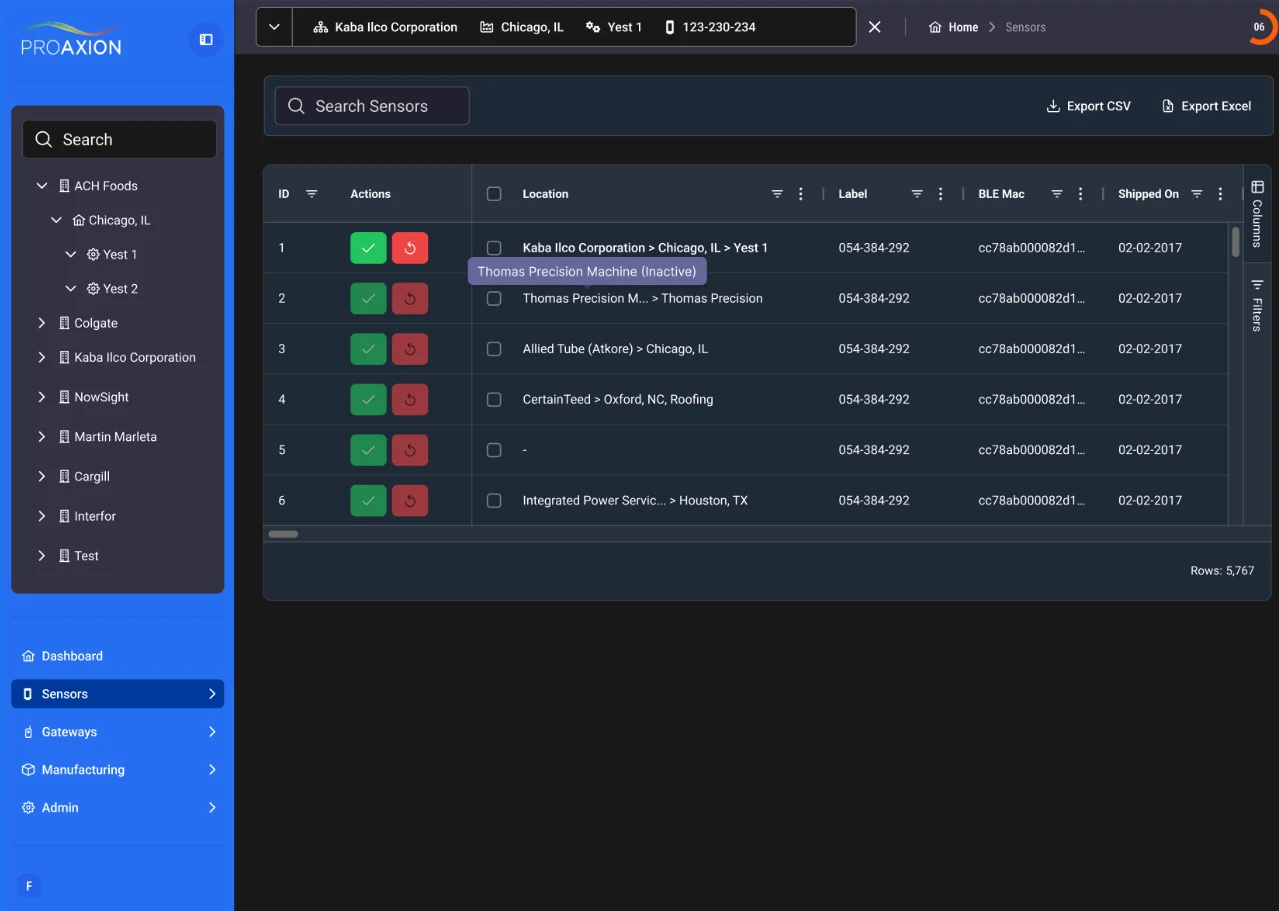Expand the Test tree node
This screenshot has height=911, width=1279.
[x=42, y=556]
